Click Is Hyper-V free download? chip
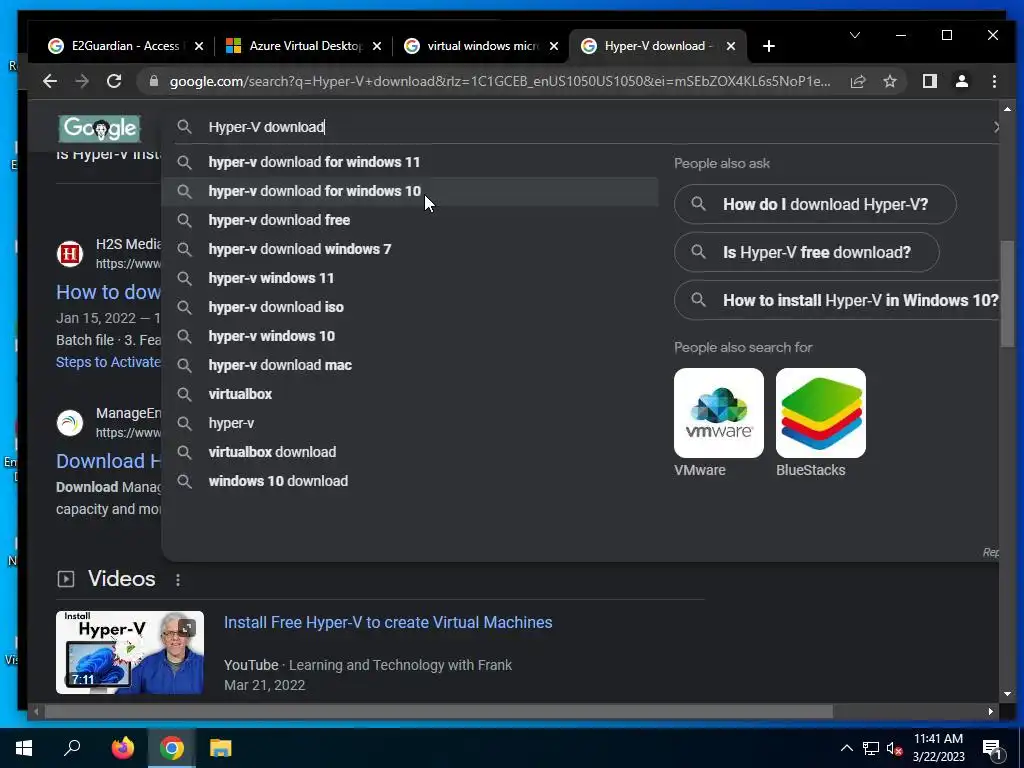 coord(807,252)
